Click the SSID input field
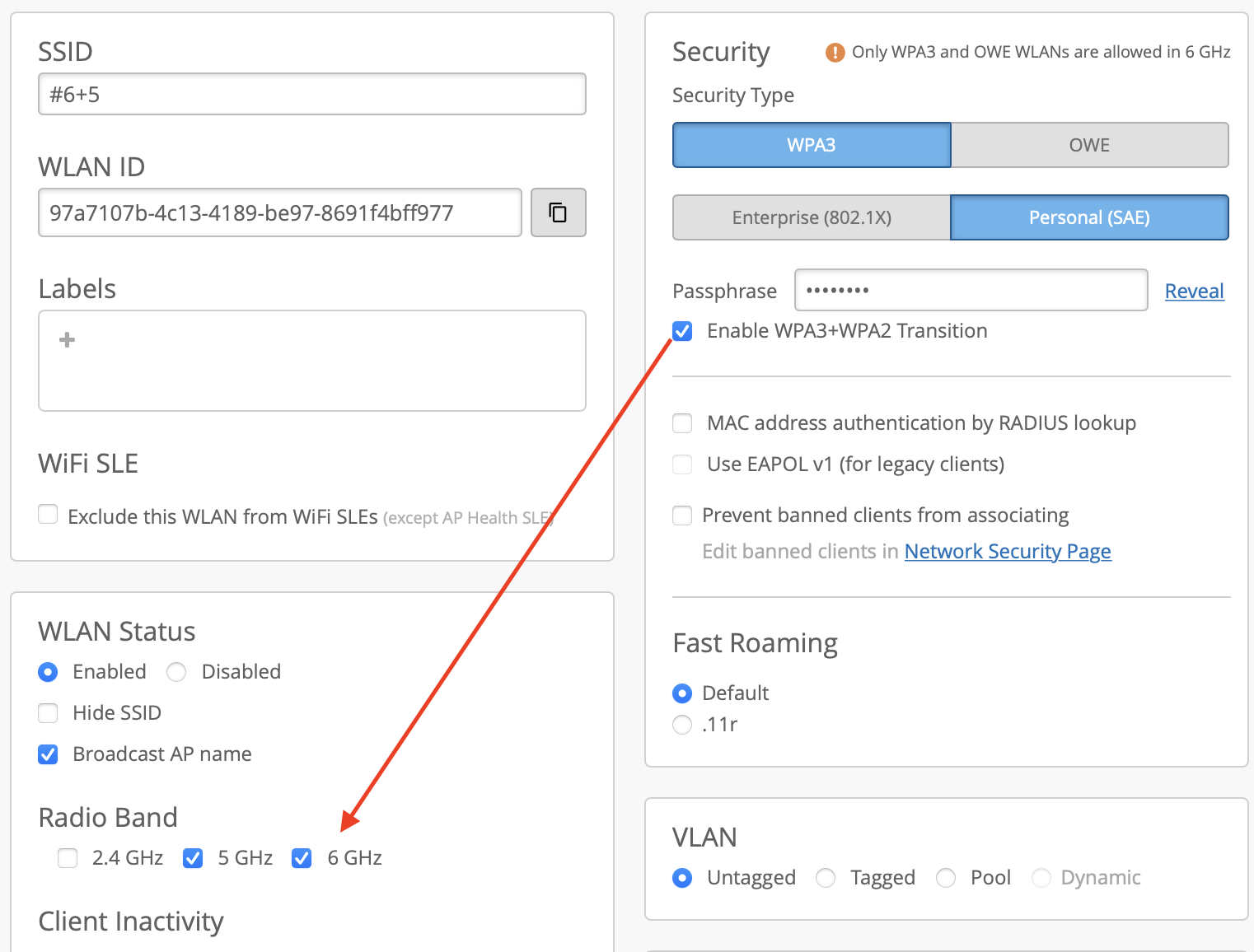The height and width of the screenshot is (952, 1254). click(311, 95)
